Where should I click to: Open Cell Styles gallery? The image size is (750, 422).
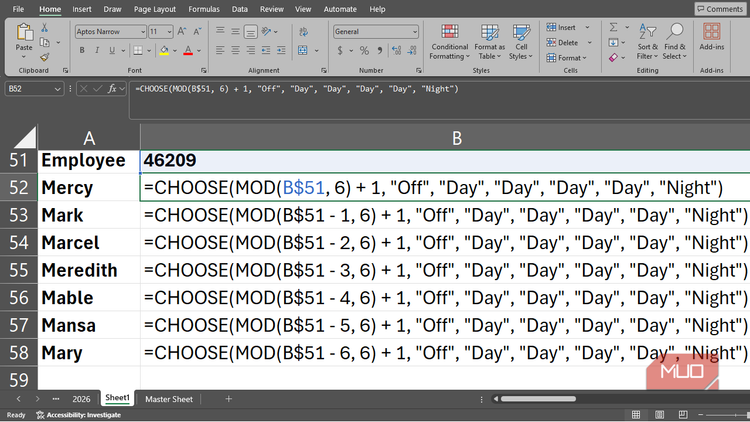coord(521,43)
